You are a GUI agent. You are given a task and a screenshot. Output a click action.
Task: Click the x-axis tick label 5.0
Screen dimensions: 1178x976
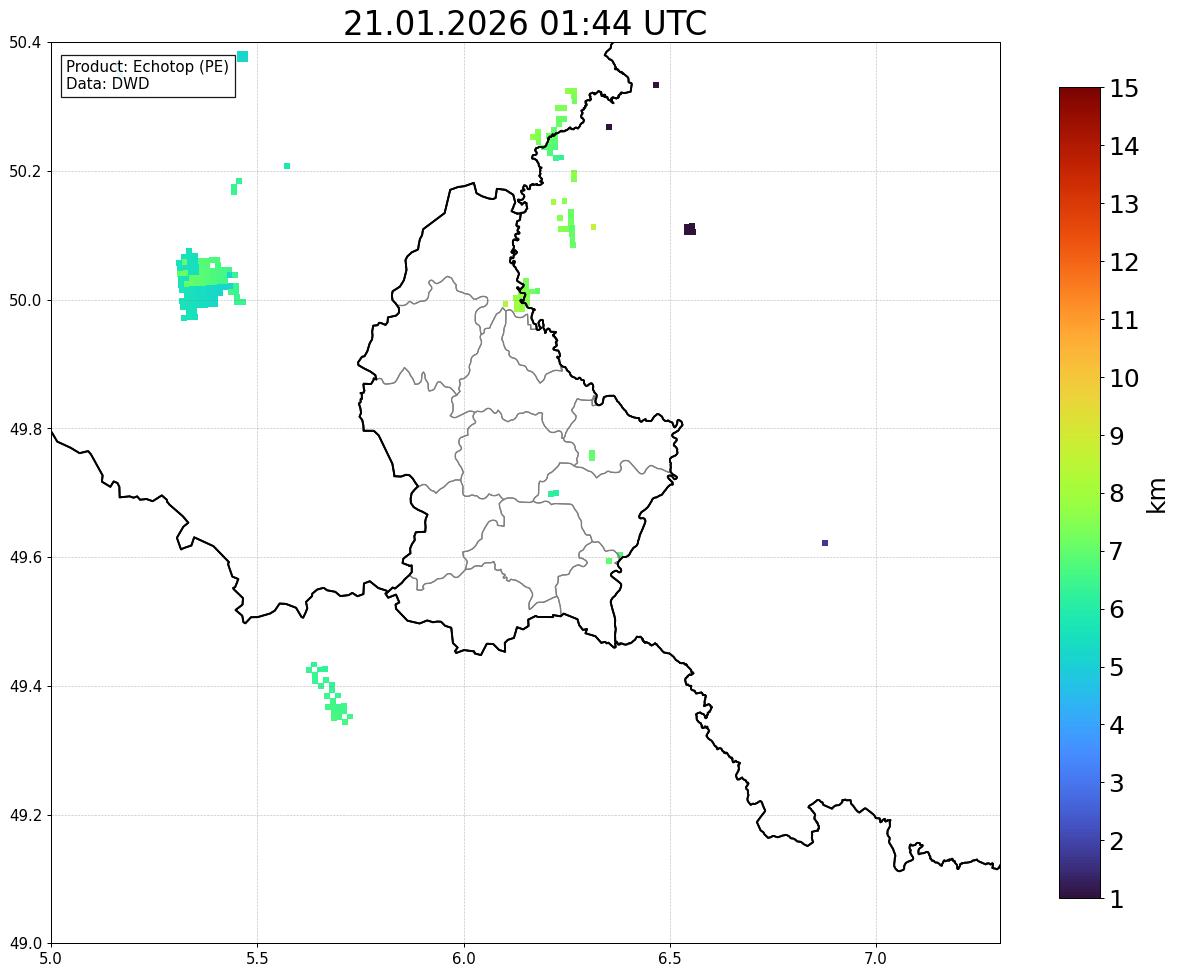[51, 959]
